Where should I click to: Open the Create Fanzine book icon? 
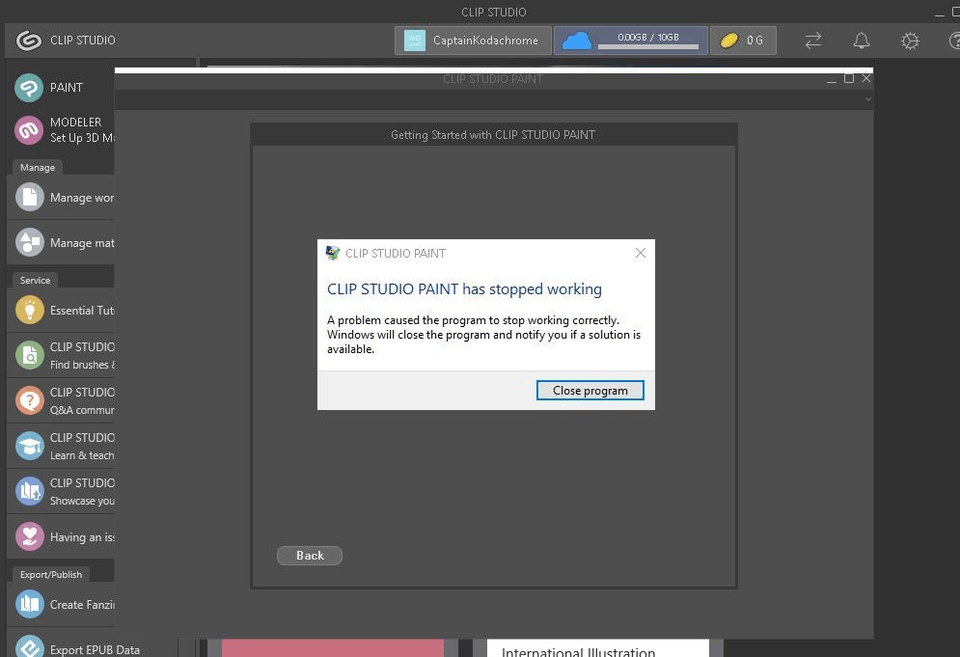tap(29, 604)
